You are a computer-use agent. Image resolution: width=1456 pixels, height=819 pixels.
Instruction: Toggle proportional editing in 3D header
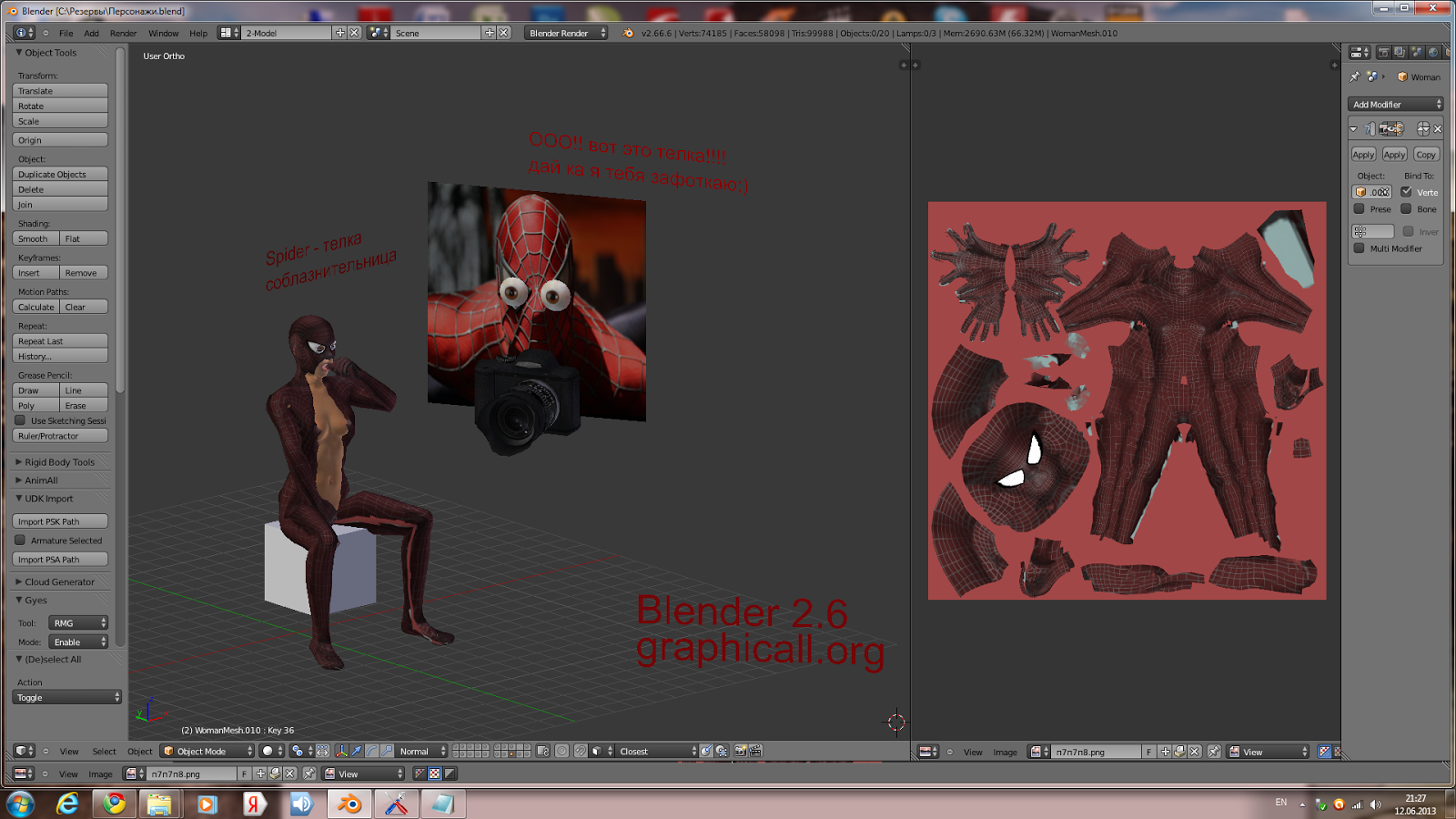coord(562,752)
